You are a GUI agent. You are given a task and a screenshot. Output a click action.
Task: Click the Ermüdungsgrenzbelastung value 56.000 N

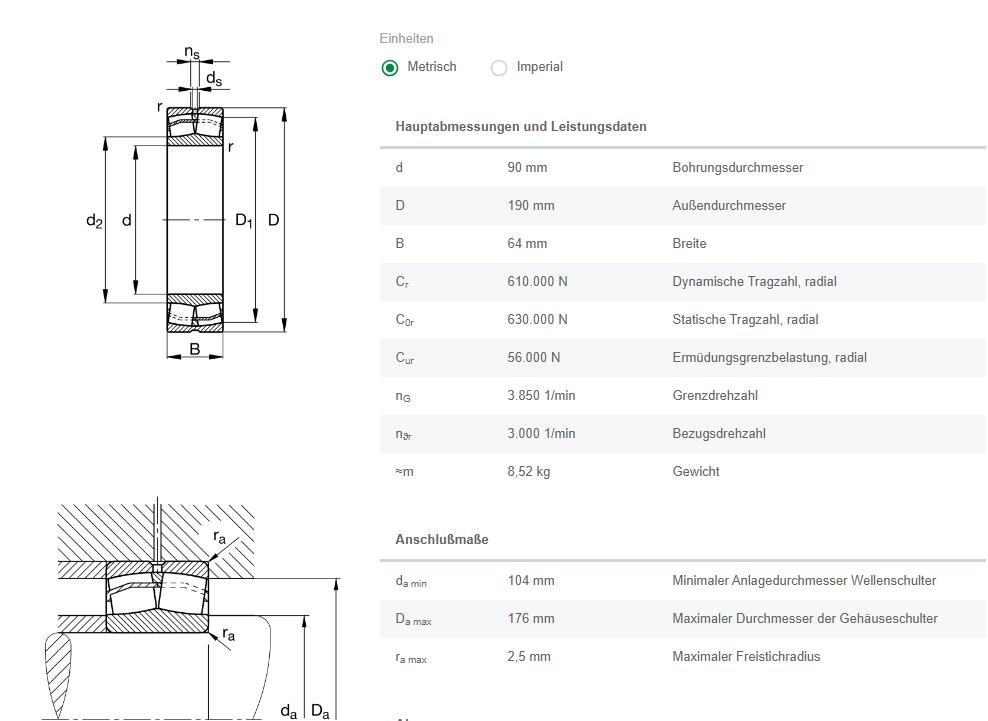[533, 358]
